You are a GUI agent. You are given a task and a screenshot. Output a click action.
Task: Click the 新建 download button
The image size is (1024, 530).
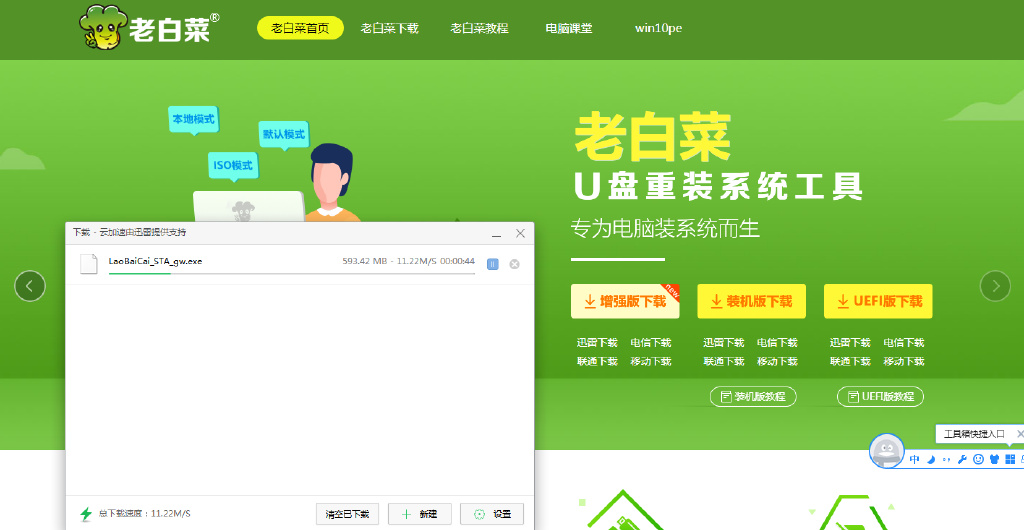[420, 514]
